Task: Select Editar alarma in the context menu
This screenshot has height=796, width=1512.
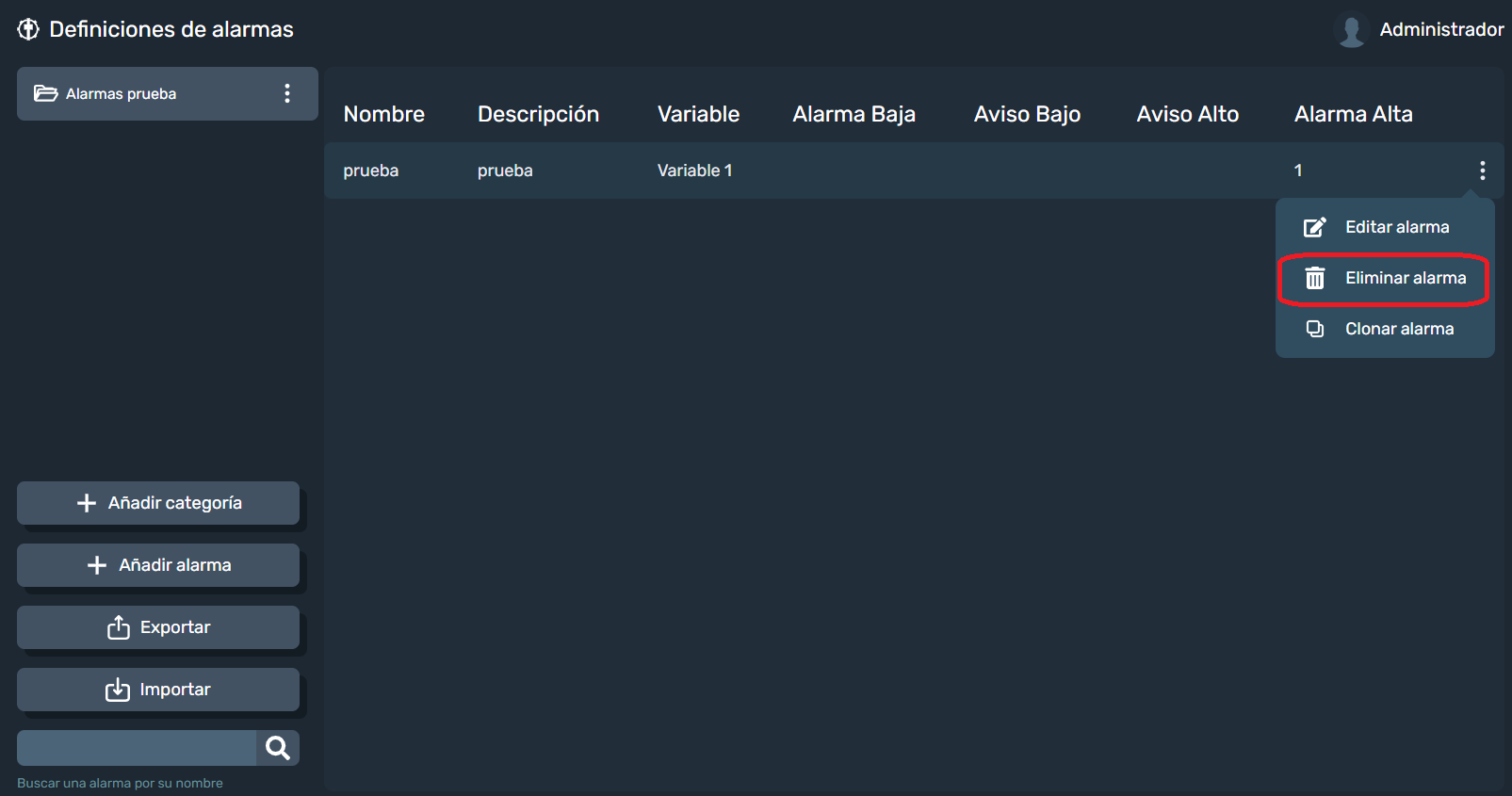Action: pos(1385,227)
